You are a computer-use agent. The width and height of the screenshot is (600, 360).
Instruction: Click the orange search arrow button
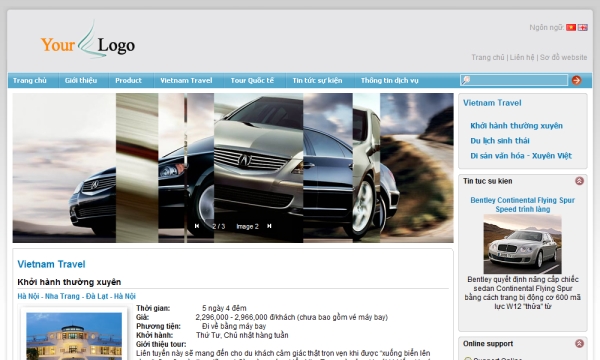pos(576,80)
